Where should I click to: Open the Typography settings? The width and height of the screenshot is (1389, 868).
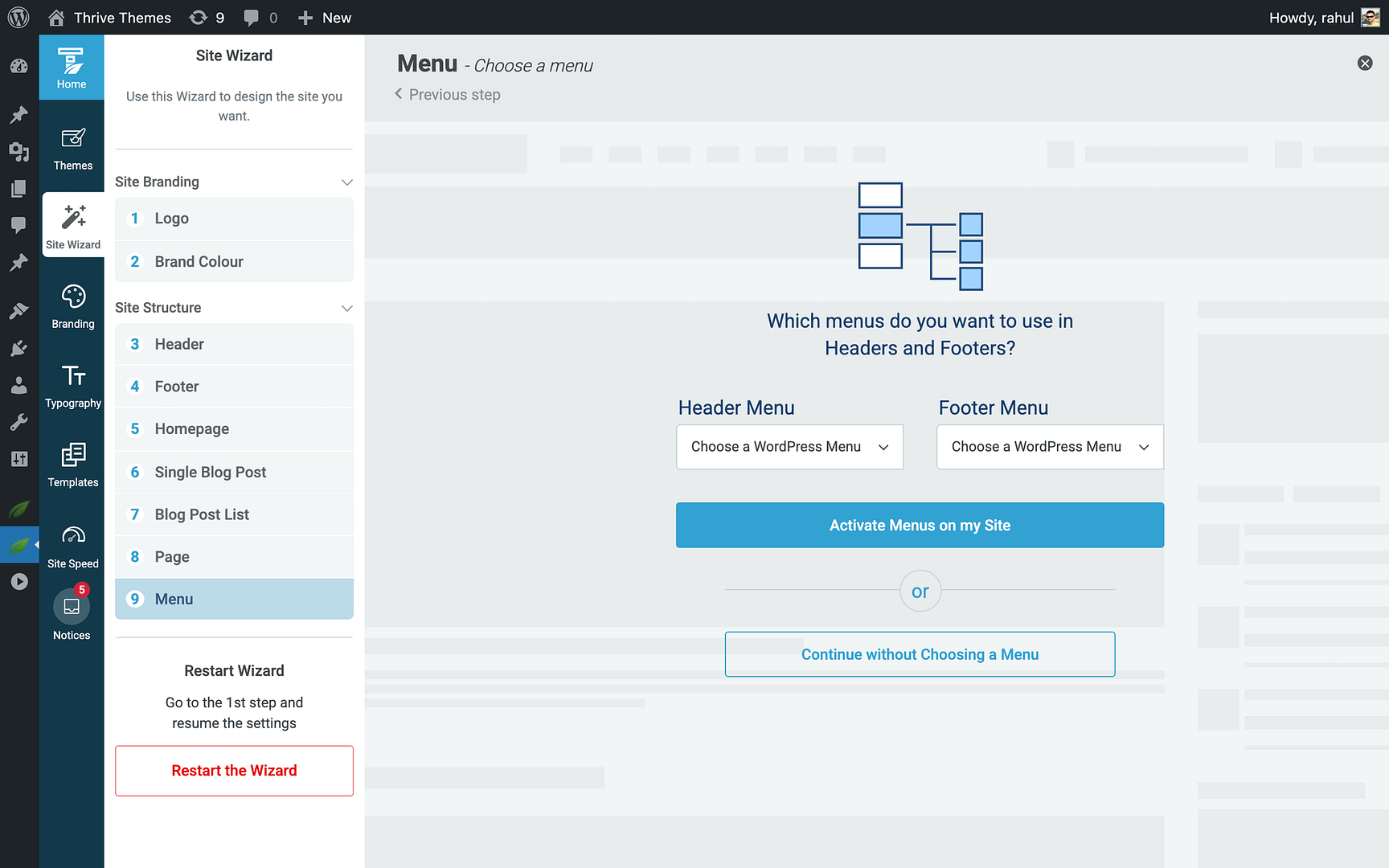[x=72, y=386]
